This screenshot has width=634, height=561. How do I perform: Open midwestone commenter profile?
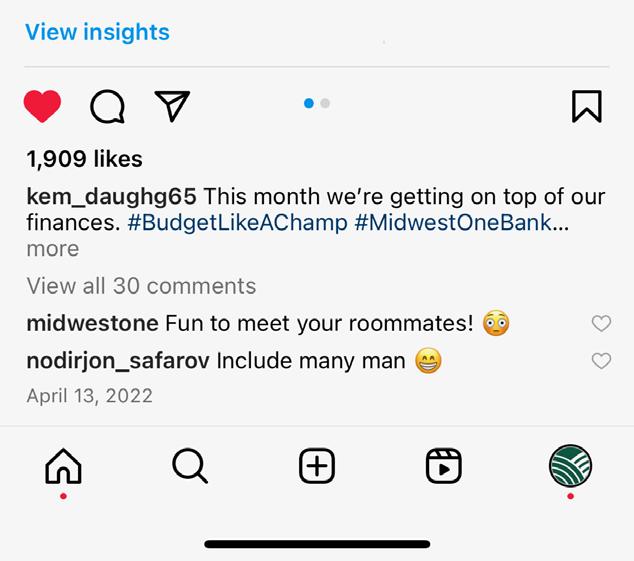pos(92,323)
